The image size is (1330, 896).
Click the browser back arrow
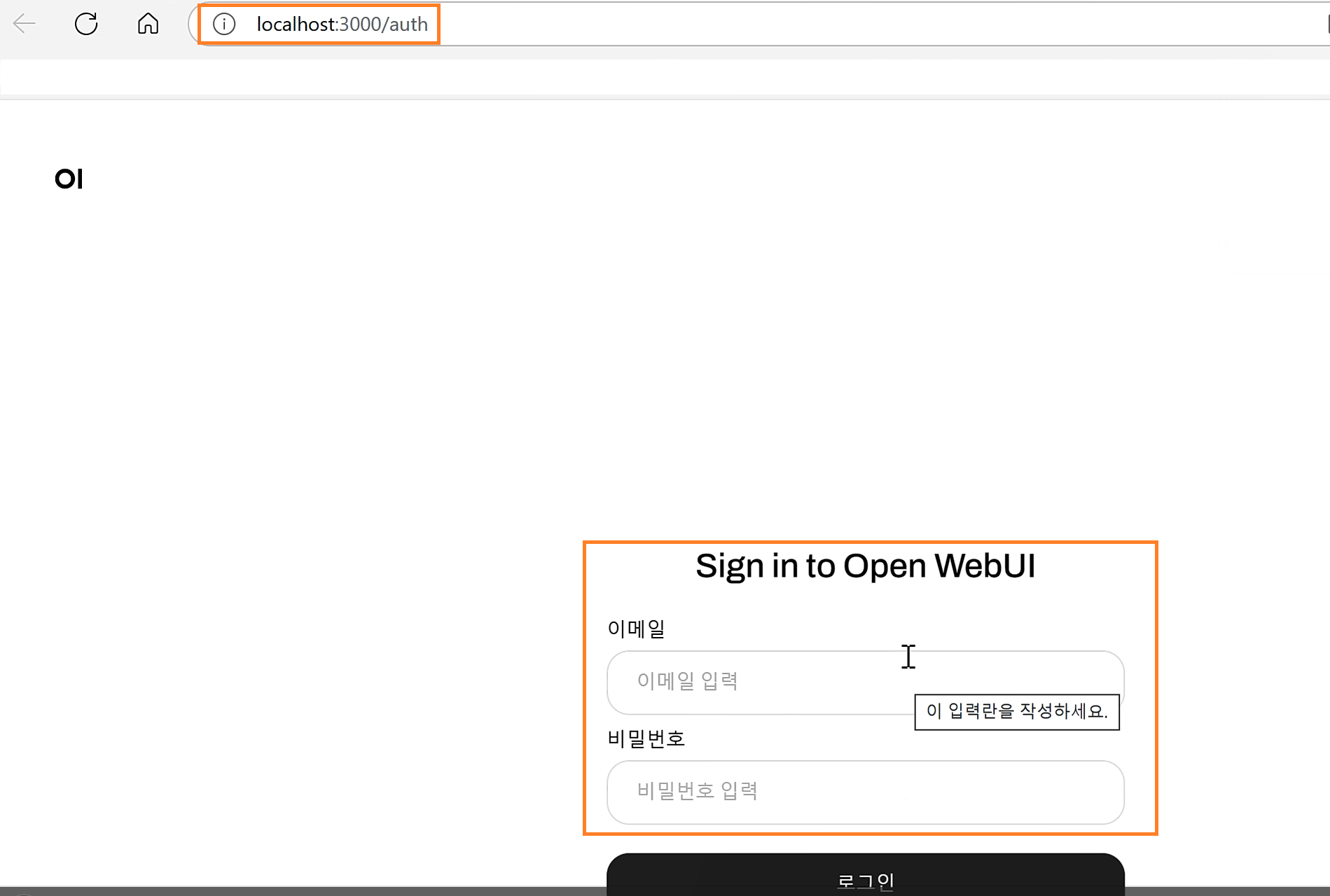24,24
